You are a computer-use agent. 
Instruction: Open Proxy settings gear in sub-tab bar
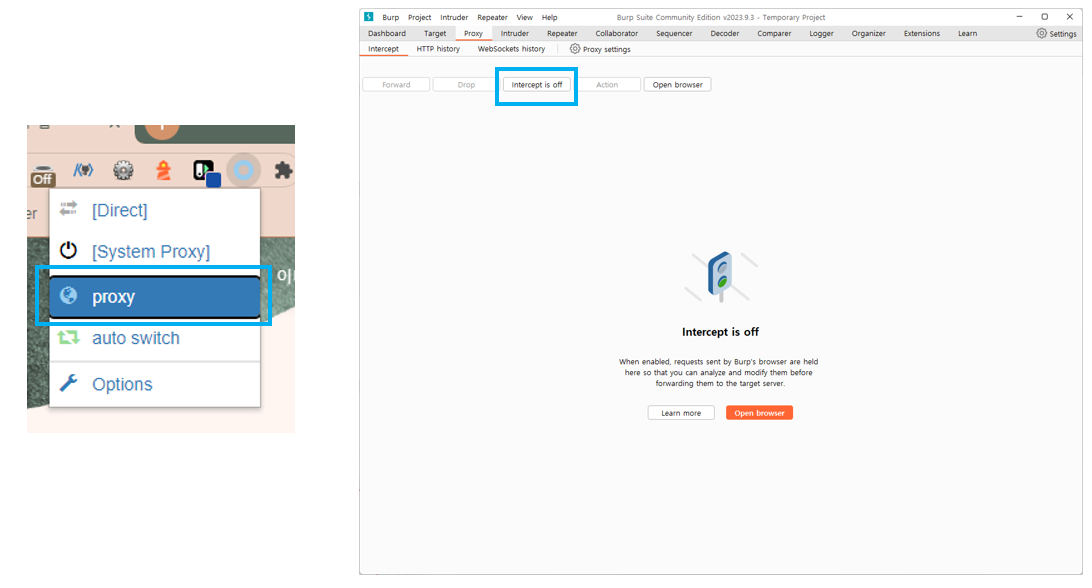pyautogui.click(x=600, y=49)
